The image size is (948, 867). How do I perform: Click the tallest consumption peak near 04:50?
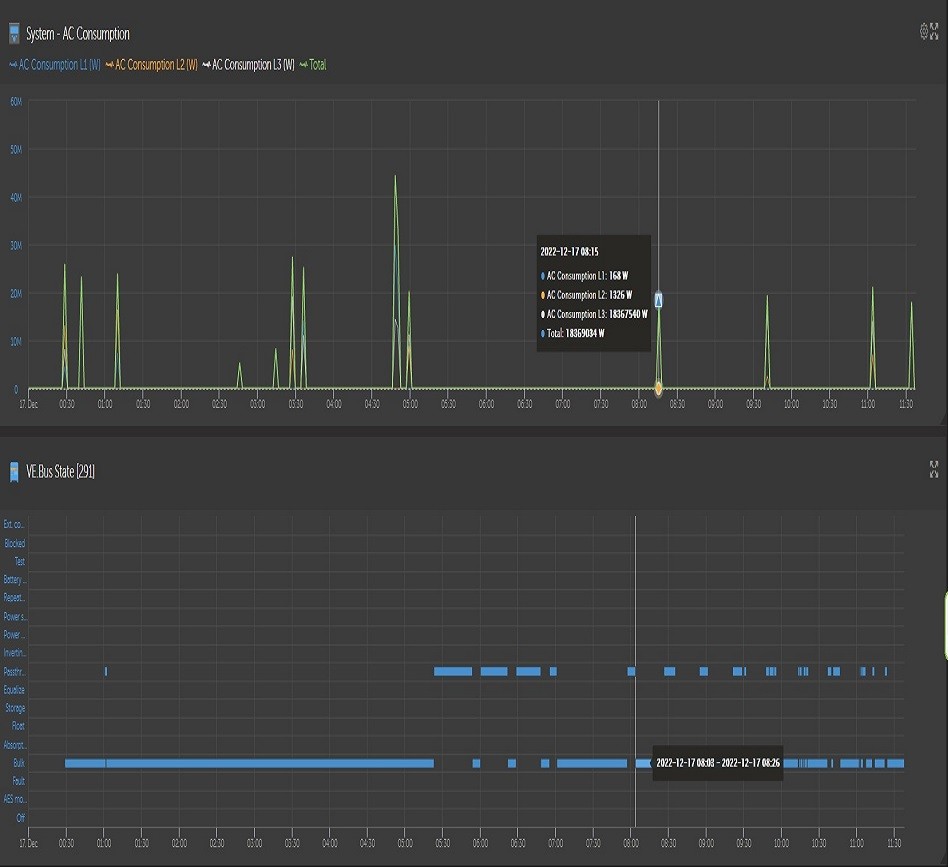(x=395, y=178)
